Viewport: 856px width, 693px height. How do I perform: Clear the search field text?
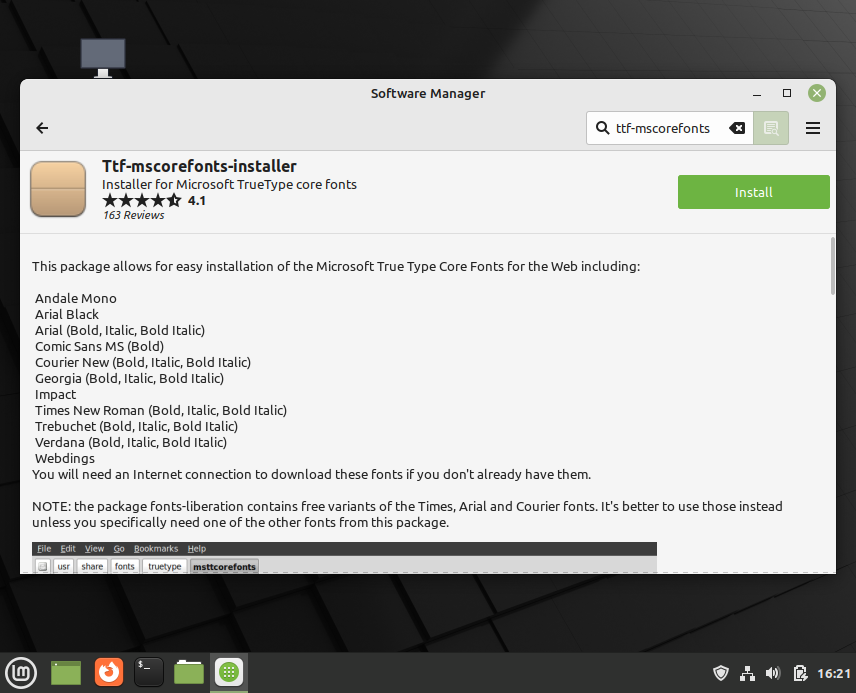click(737, 128)
